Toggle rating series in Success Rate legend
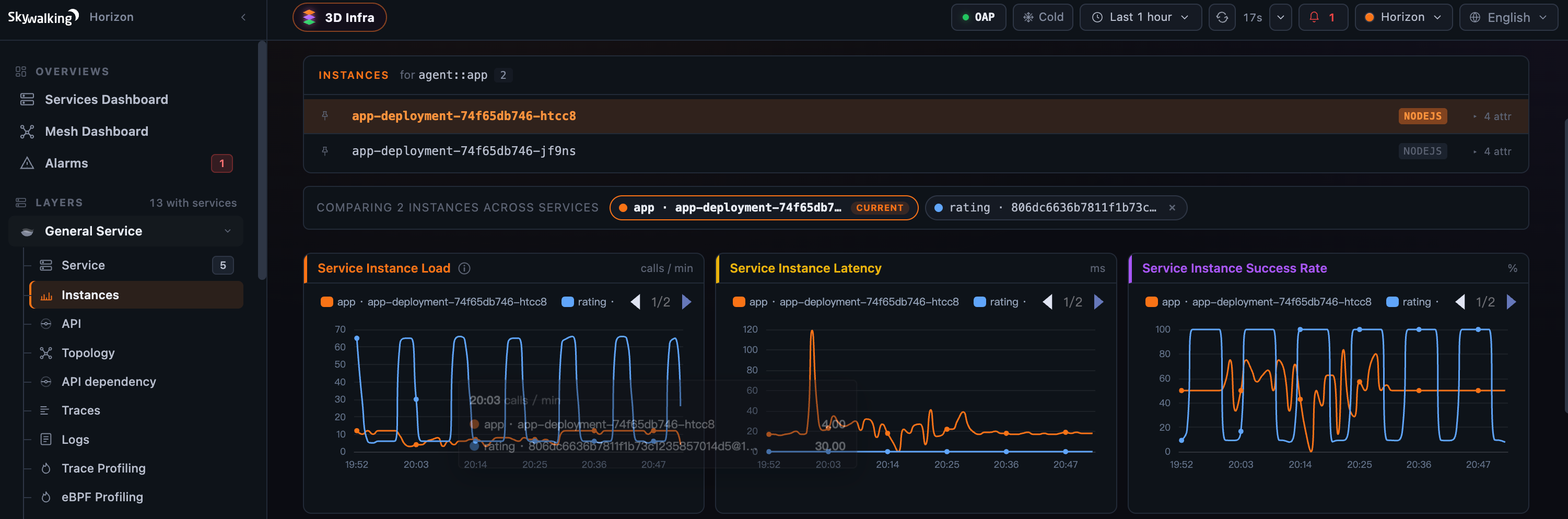Viewport: 1568px width, 519px height. 1412,302
